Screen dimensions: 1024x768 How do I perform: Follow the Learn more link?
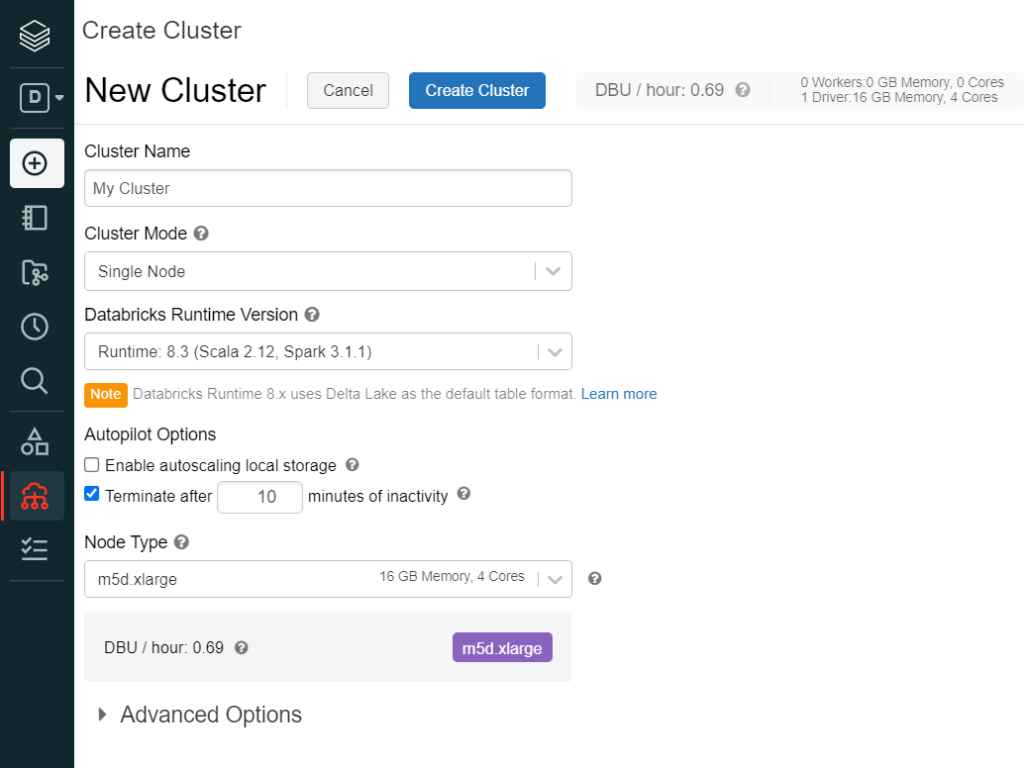pos(618,394)
